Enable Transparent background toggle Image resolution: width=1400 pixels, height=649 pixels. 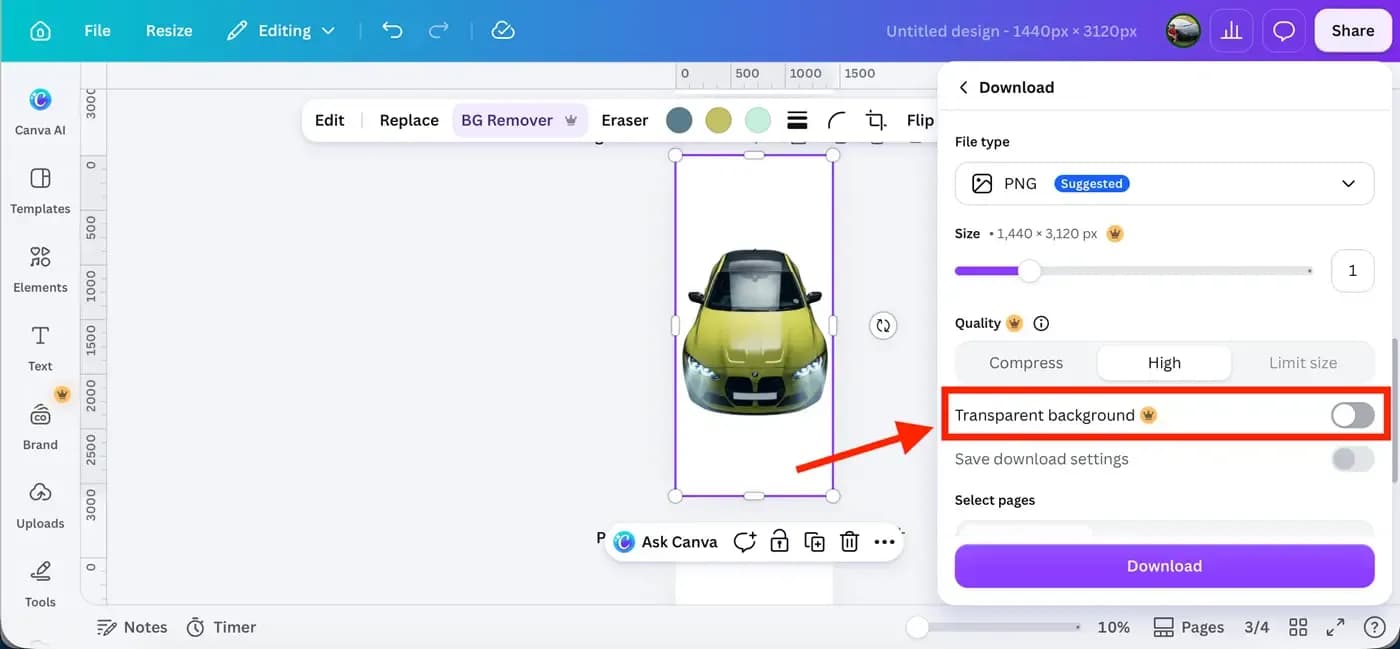1352,415
